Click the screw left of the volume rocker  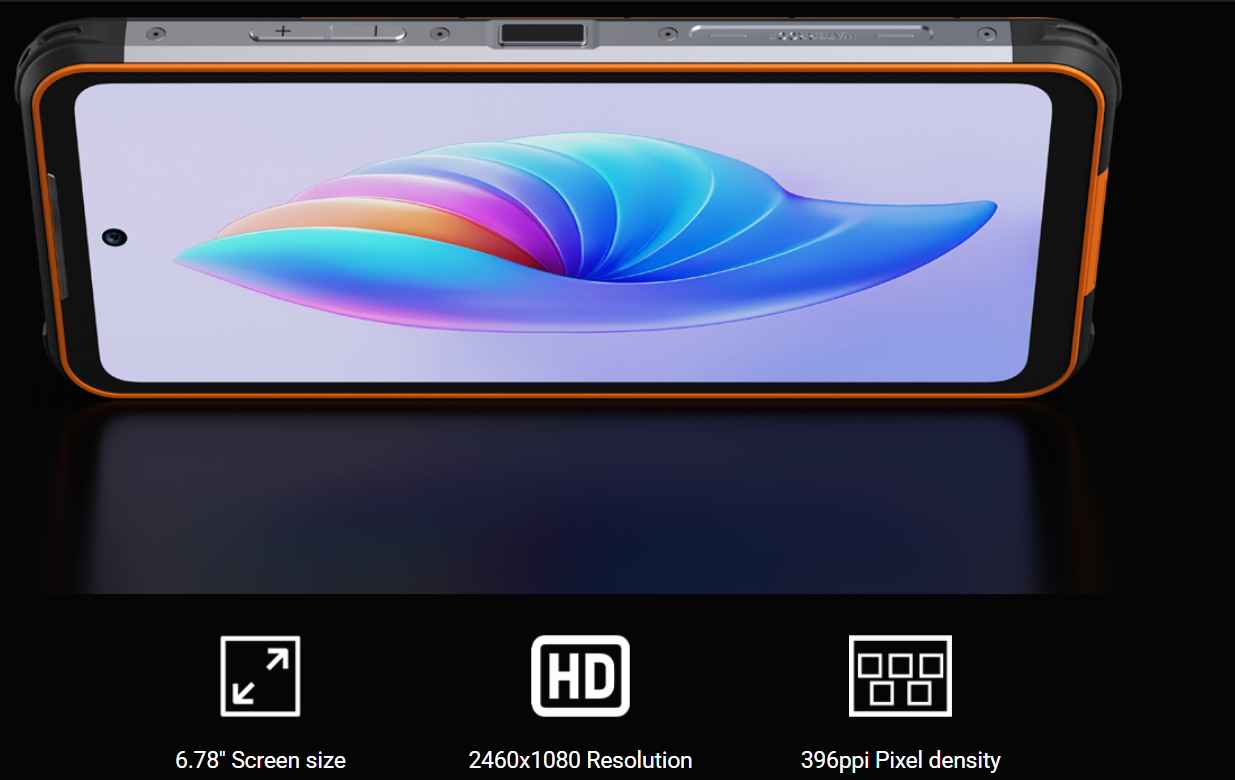pyautogui.click(x=157, y=33)
